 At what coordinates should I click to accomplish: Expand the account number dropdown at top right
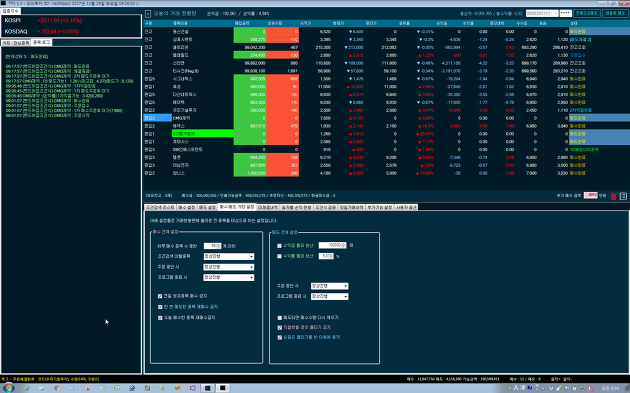tap(556, 13)
